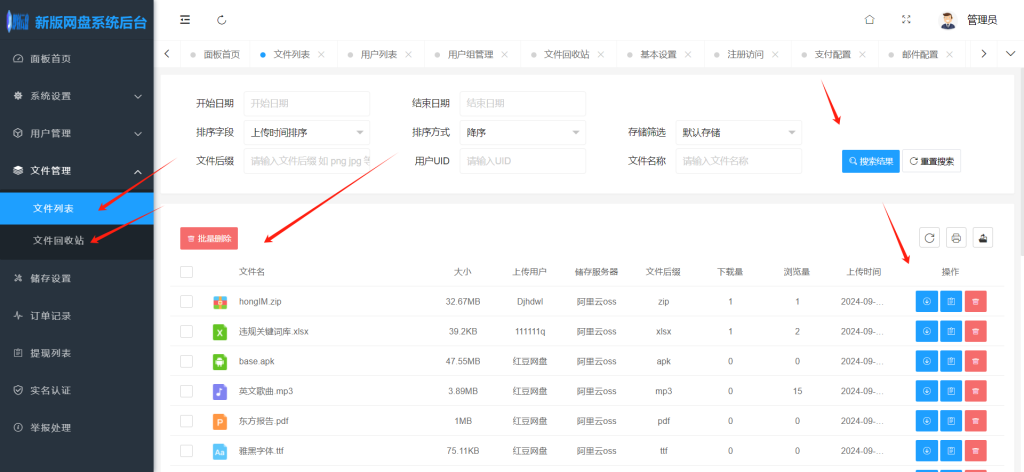The height and width of the screenshot is (472, 1024).
Task: Open tab options down-chevron menu
Action: point(1010,54)
